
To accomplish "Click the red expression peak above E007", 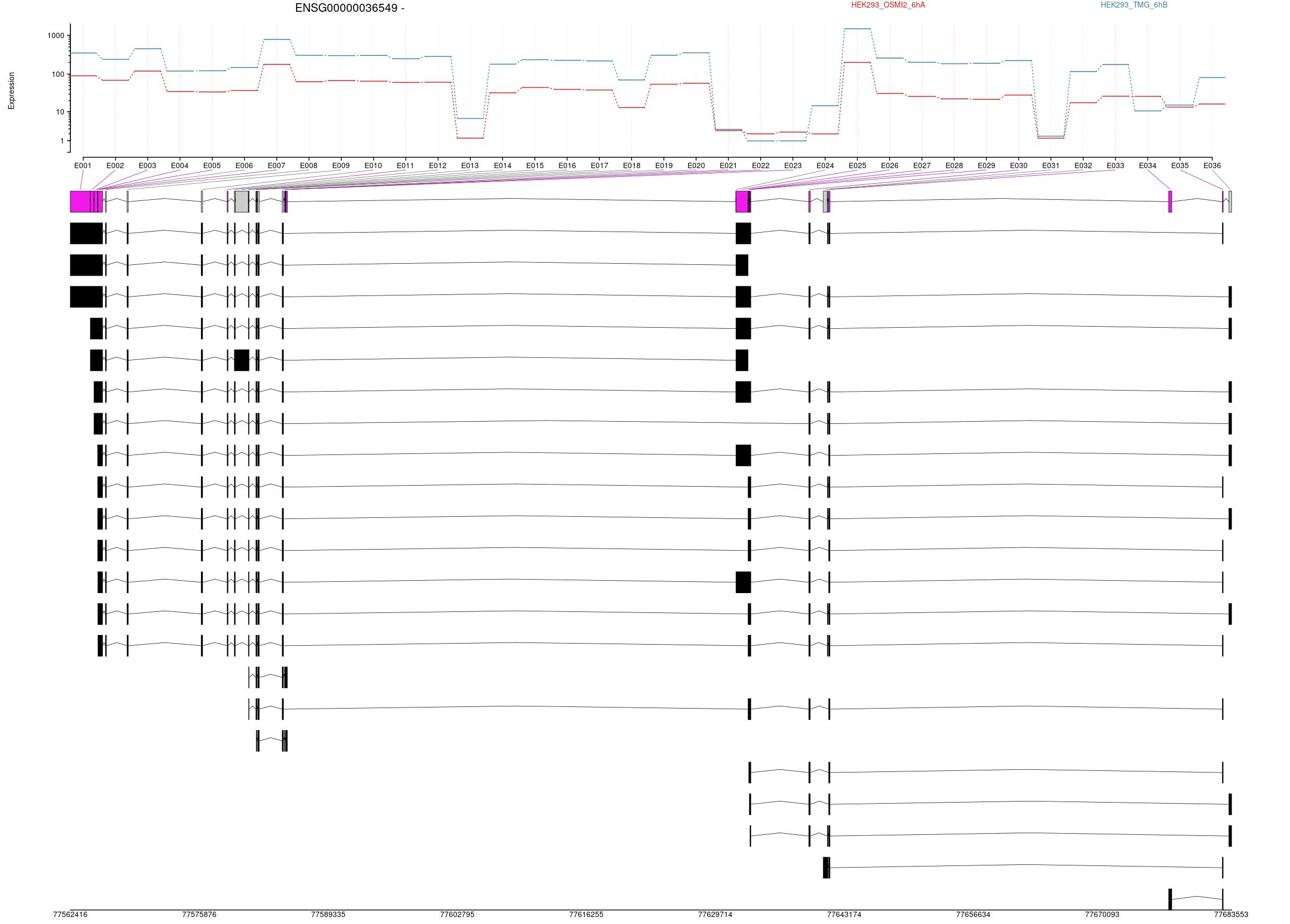I will click(x=276, y=64).
